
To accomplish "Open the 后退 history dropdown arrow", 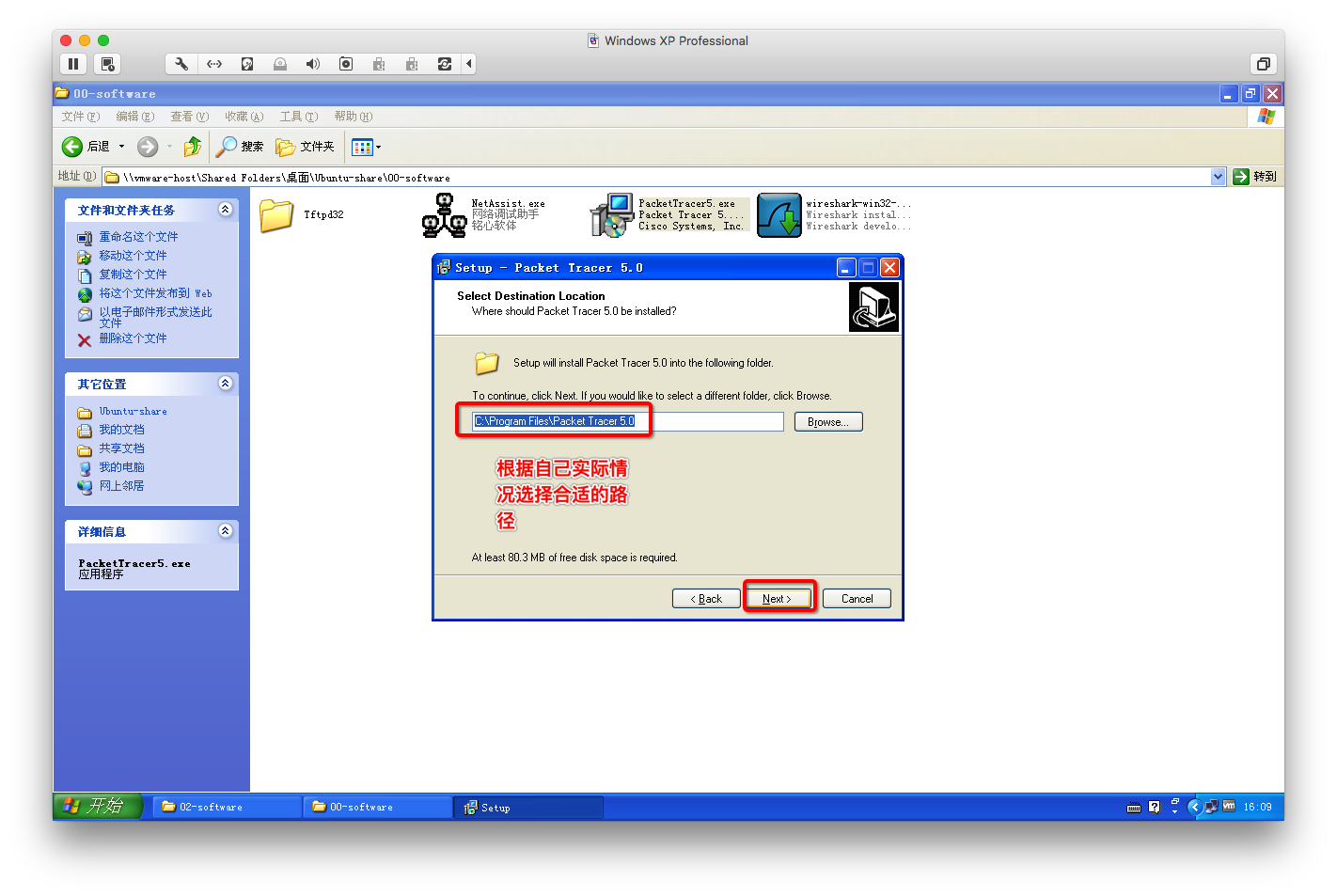I will (x=121, y=147).
